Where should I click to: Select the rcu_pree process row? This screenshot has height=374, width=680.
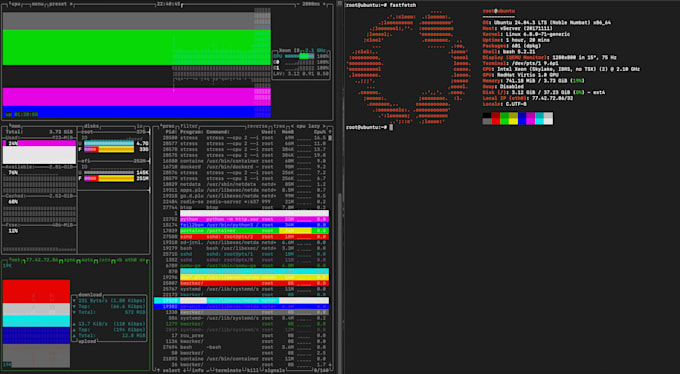coord(242,335)
